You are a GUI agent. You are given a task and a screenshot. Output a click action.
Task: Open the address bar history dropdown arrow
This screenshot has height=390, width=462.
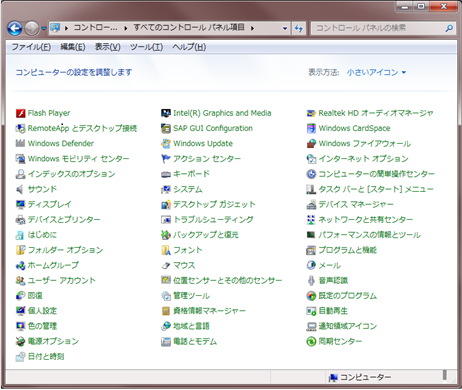pos(285,28)
